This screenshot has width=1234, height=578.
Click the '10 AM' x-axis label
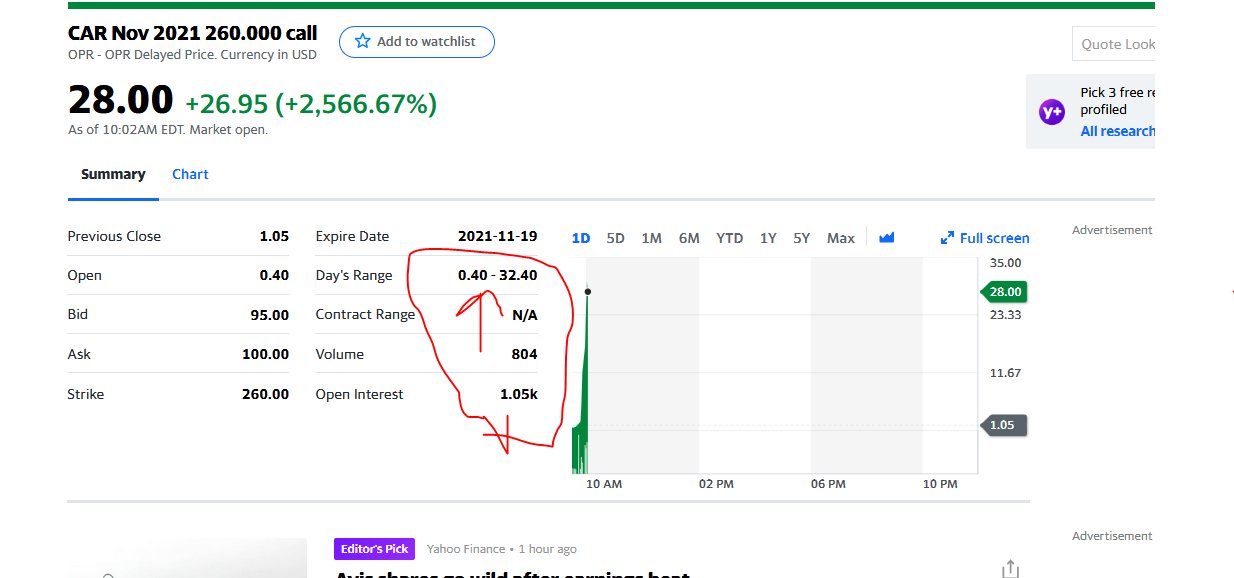[604, 484]
